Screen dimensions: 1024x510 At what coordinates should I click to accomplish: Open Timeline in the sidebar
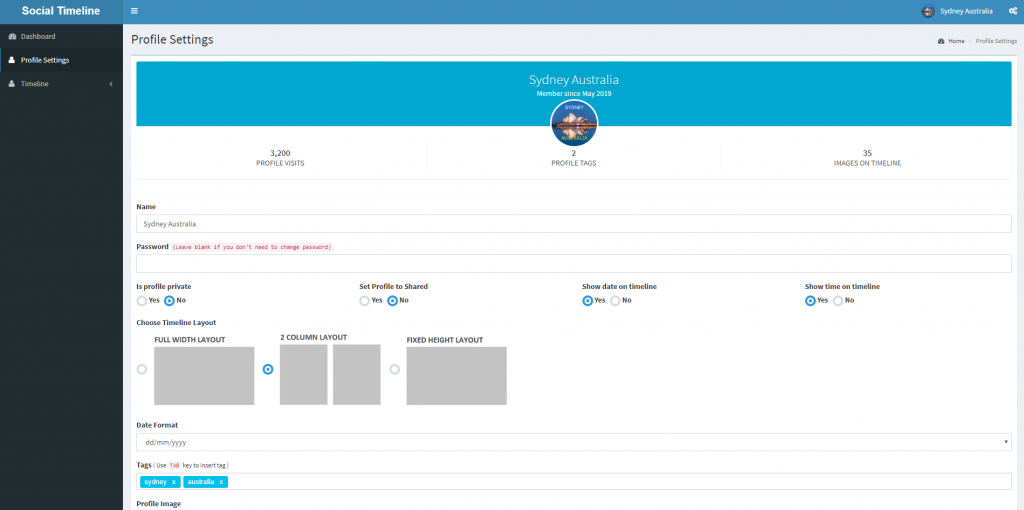(61, 84)
